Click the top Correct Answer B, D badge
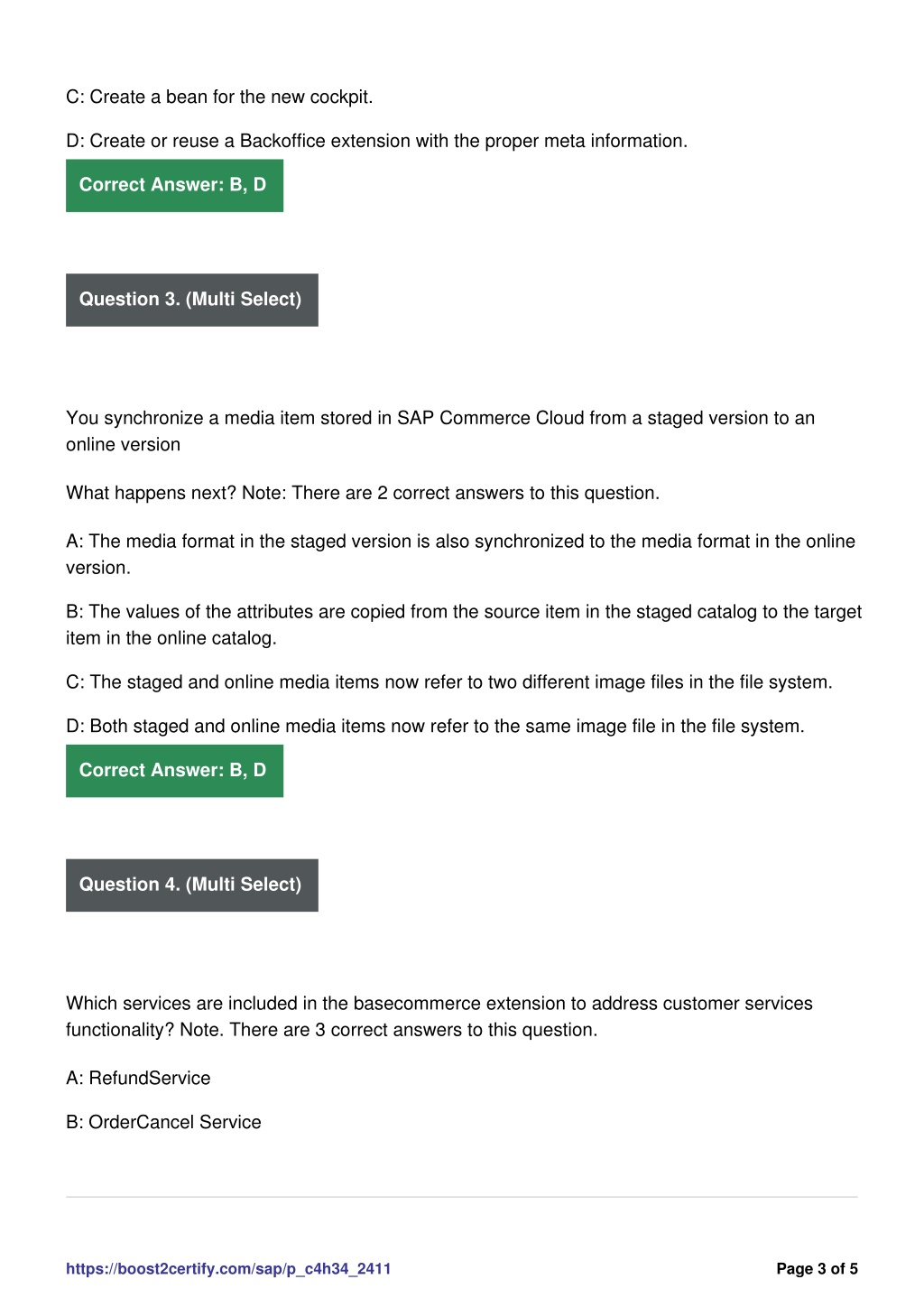924x1307 pixels. 174,185
